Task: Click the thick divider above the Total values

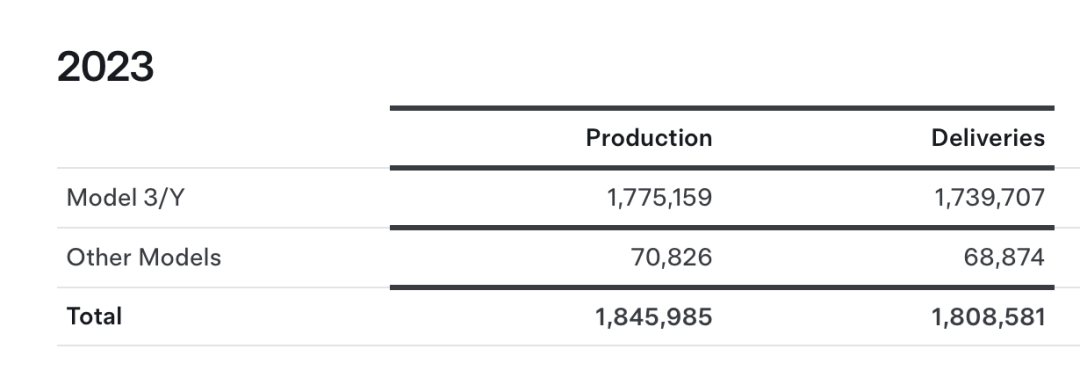Action: click(x=722, y=287)
